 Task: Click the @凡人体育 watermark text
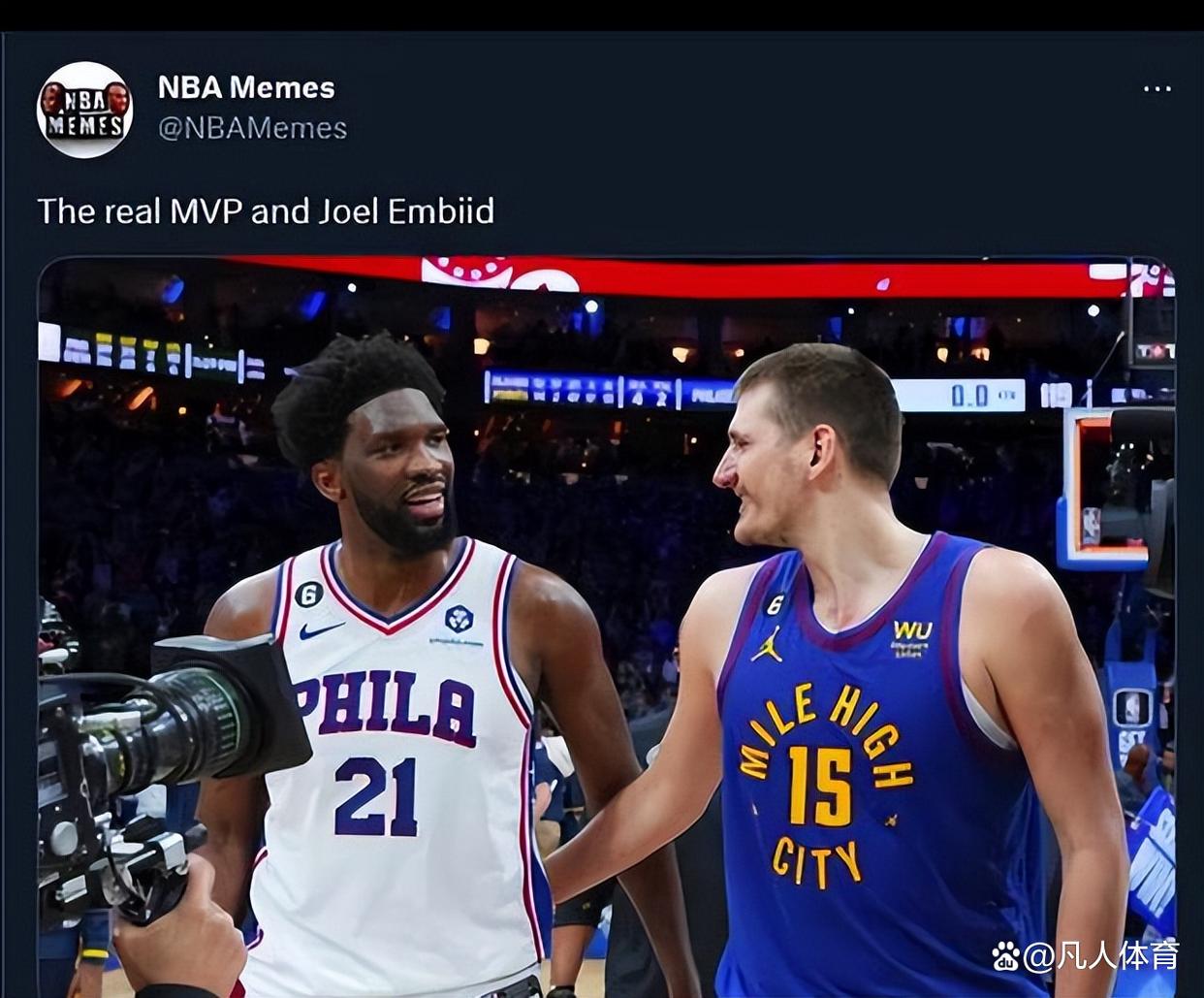pyautogui.click(x=1101, y=955)
